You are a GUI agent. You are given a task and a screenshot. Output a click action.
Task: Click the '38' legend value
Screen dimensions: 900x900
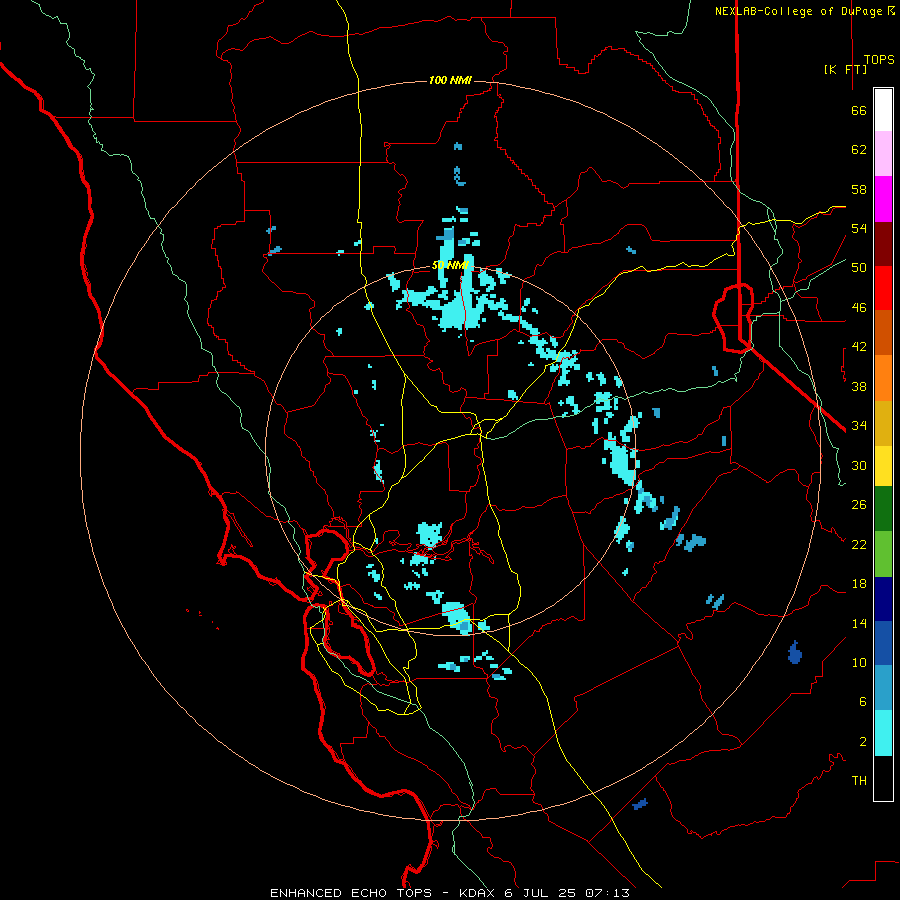[859, 386]
